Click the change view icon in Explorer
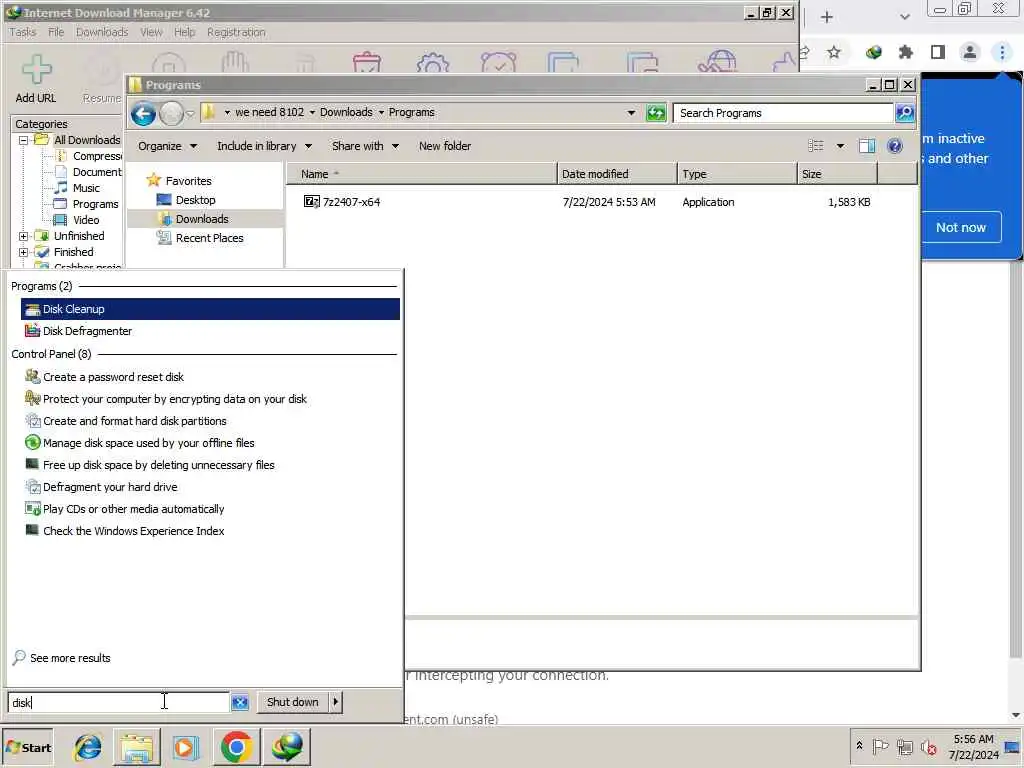The height and width of the screenshot is (768, 1024). click(x=816, y=146)
